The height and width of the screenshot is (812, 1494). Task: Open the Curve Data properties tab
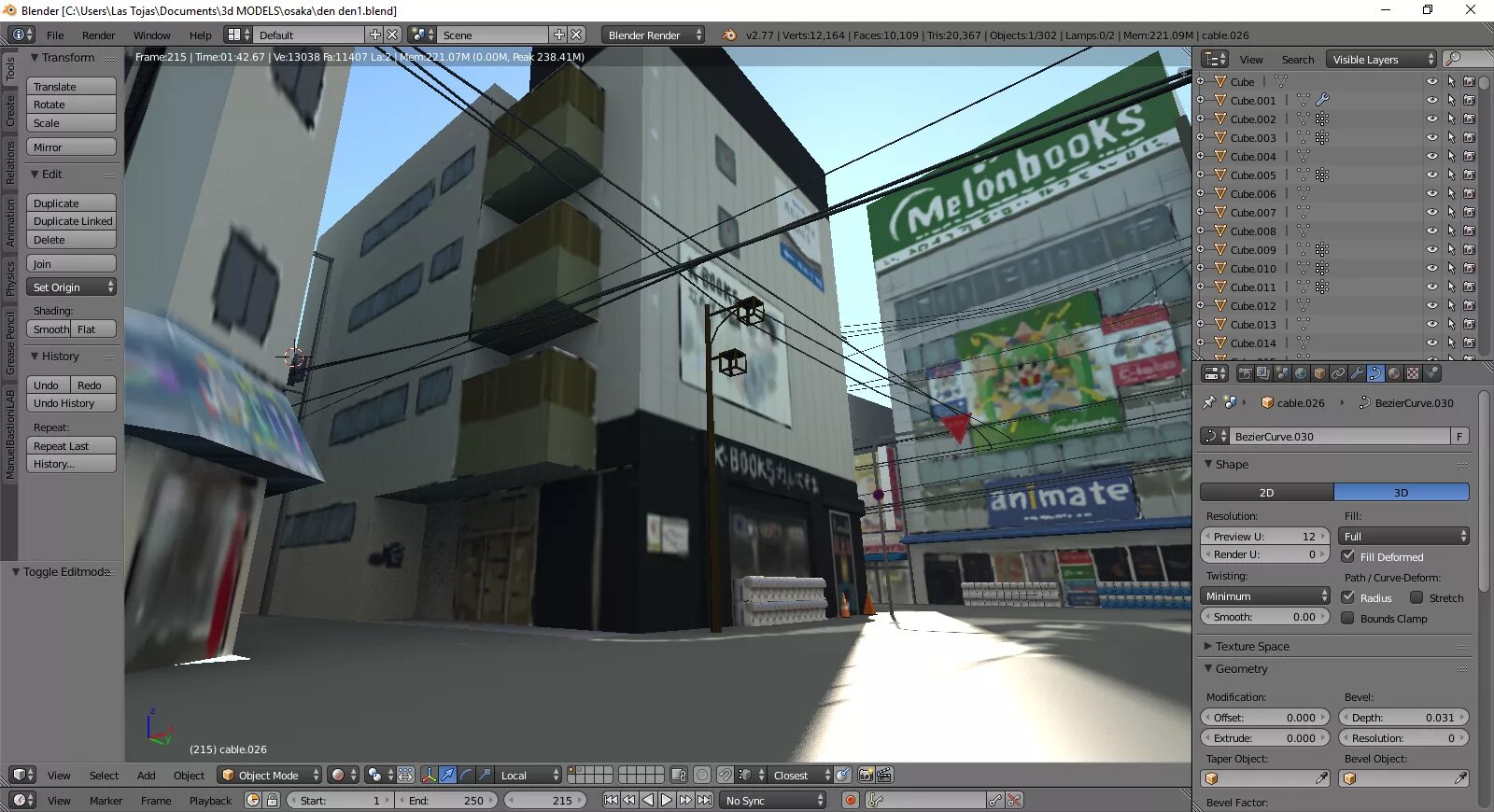(1375, 373)
